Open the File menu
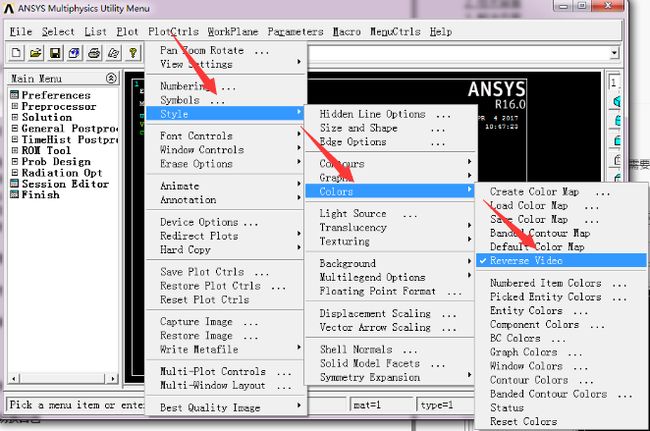Screen dimensions: 650x431 click(21, 31)
